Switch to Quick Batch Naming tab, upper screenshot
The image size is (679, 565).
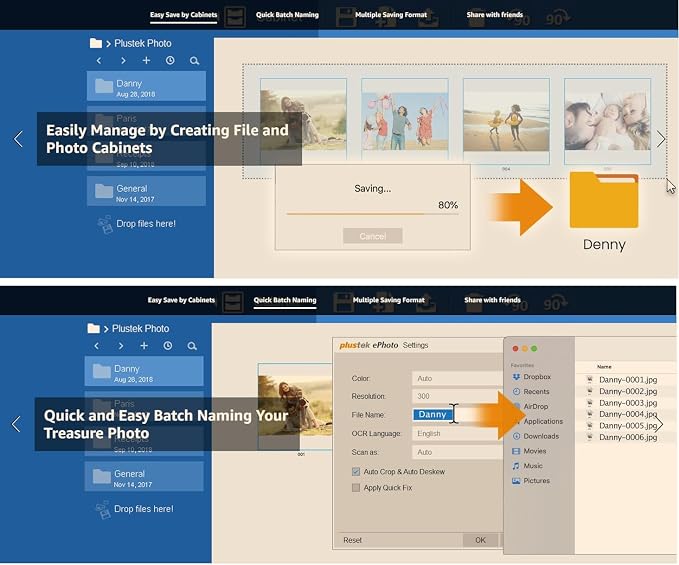[x=287, y=15]
